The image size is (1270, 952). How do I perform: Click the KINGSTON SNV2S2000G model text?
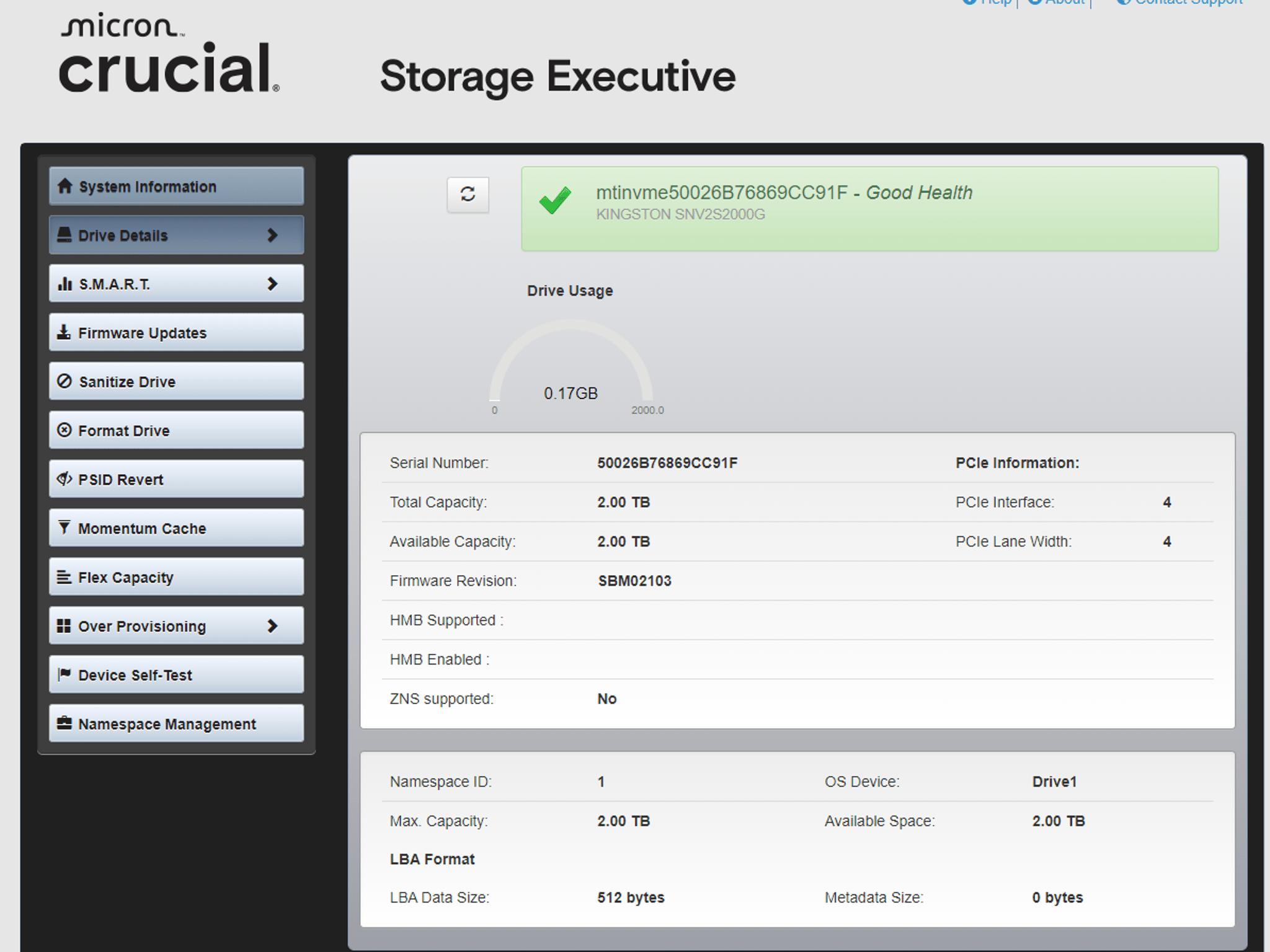[x=680, y=214]
